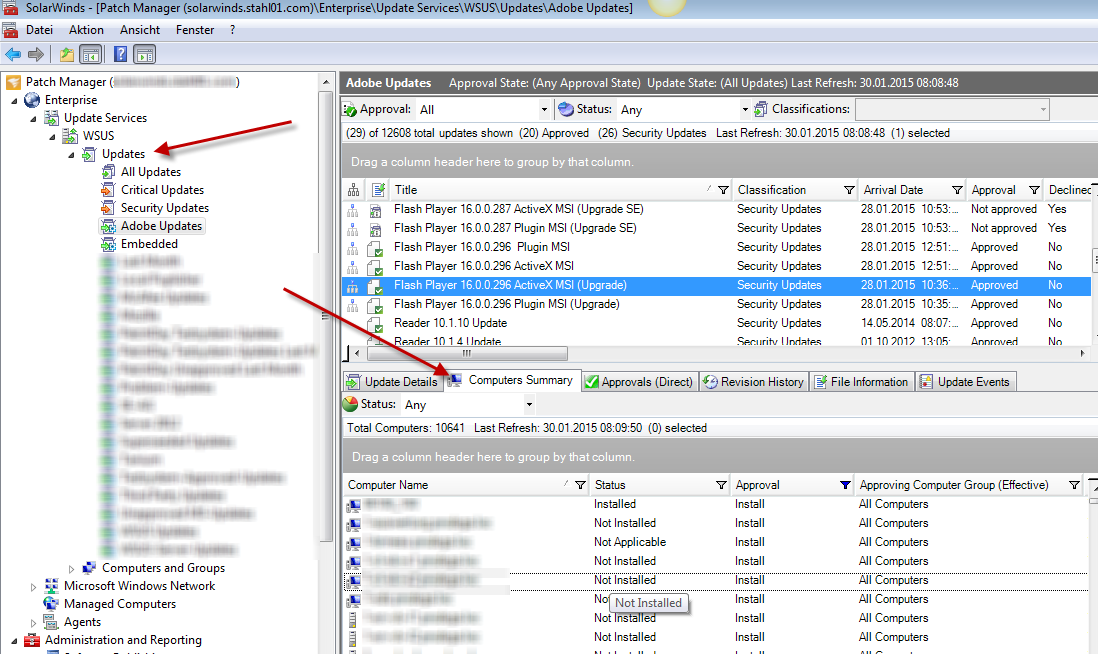This screenshot has width=1098, height=654.
Task: Select Security Updates in the tree
Action: pos(165,208)
